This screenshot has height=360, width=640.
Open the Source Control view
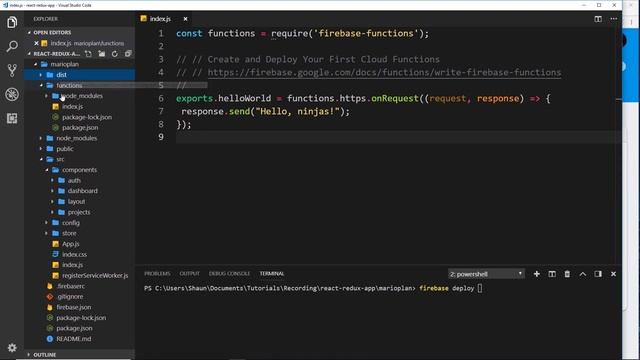click(x=12, y=70)
